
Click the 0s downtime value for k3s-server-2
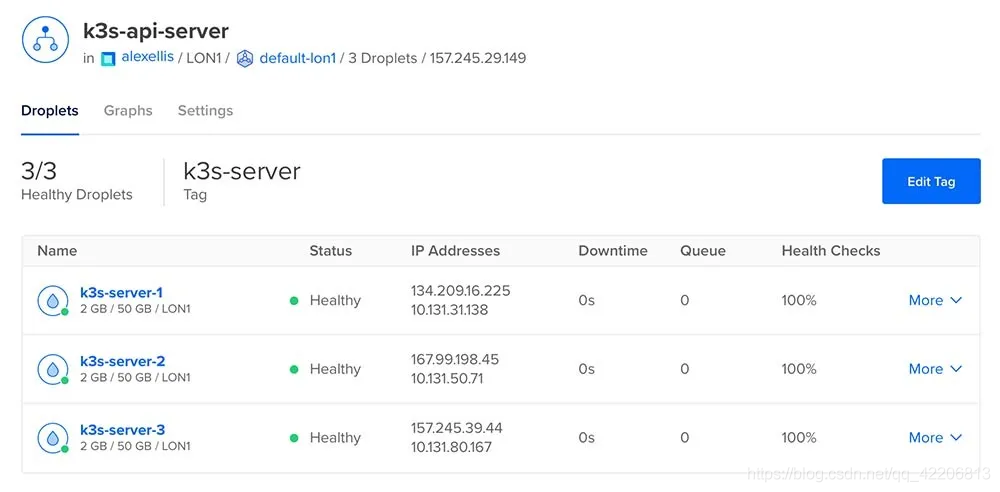(x=587, y=369)
